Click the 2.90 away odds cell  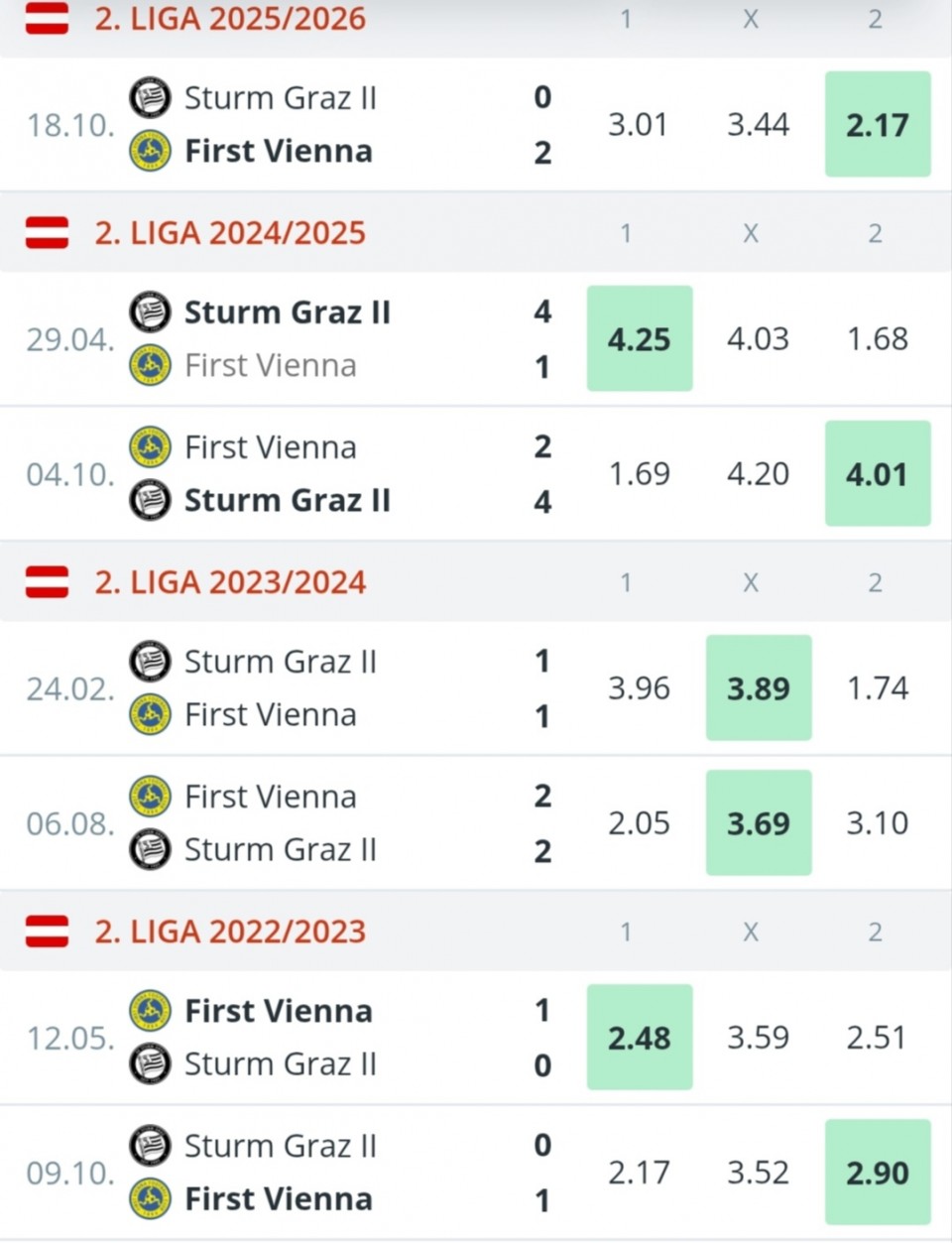(878, 1173)
